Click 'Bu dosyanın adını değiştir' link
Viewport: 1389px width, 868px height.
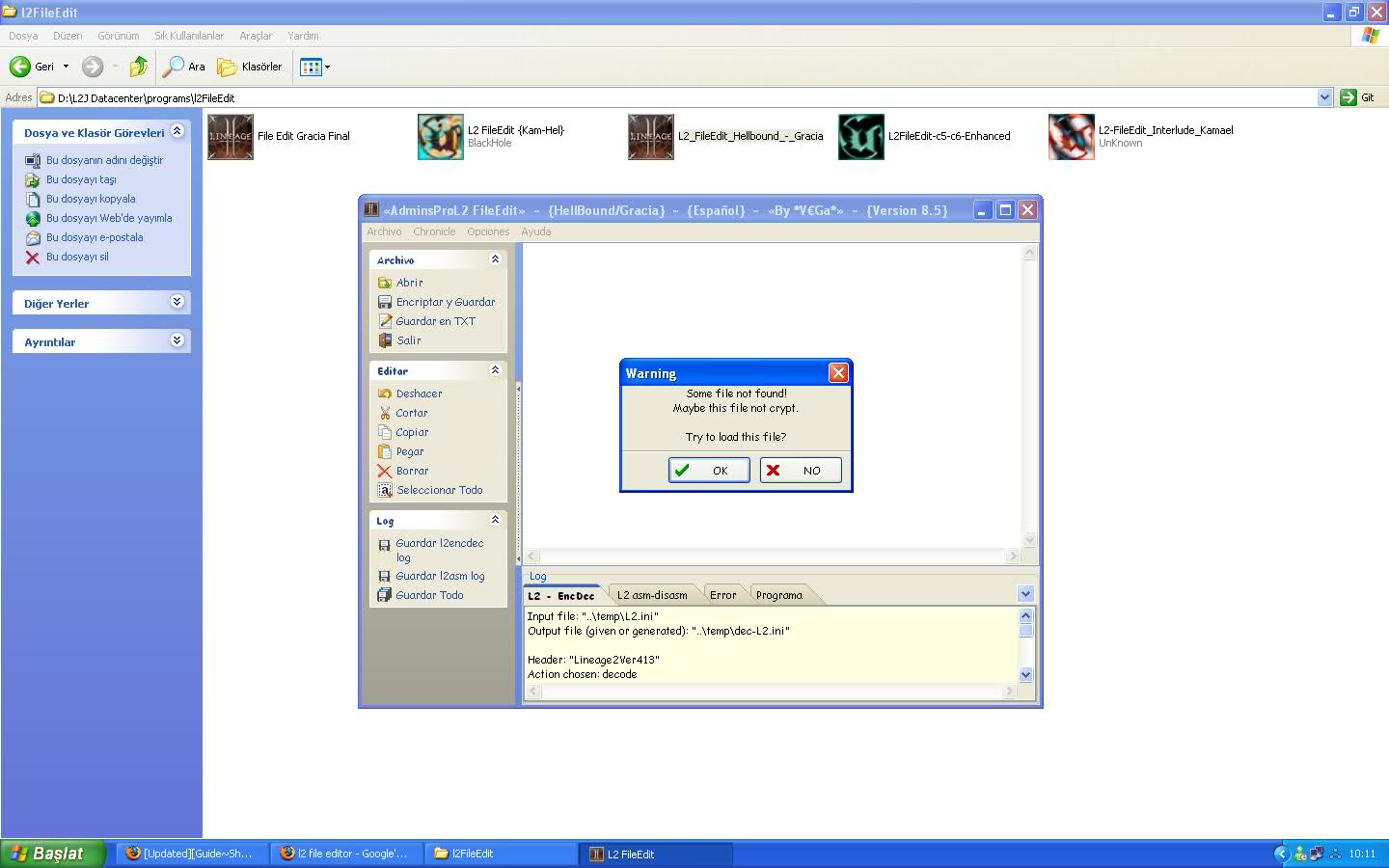pyautogui.click(x=104, y=160)
